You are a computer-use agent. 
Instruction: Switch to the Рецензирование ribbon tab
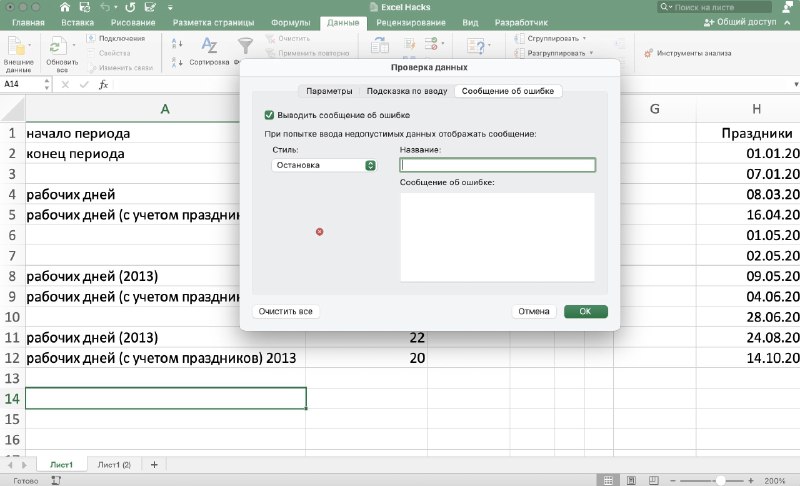click(411, 22)
